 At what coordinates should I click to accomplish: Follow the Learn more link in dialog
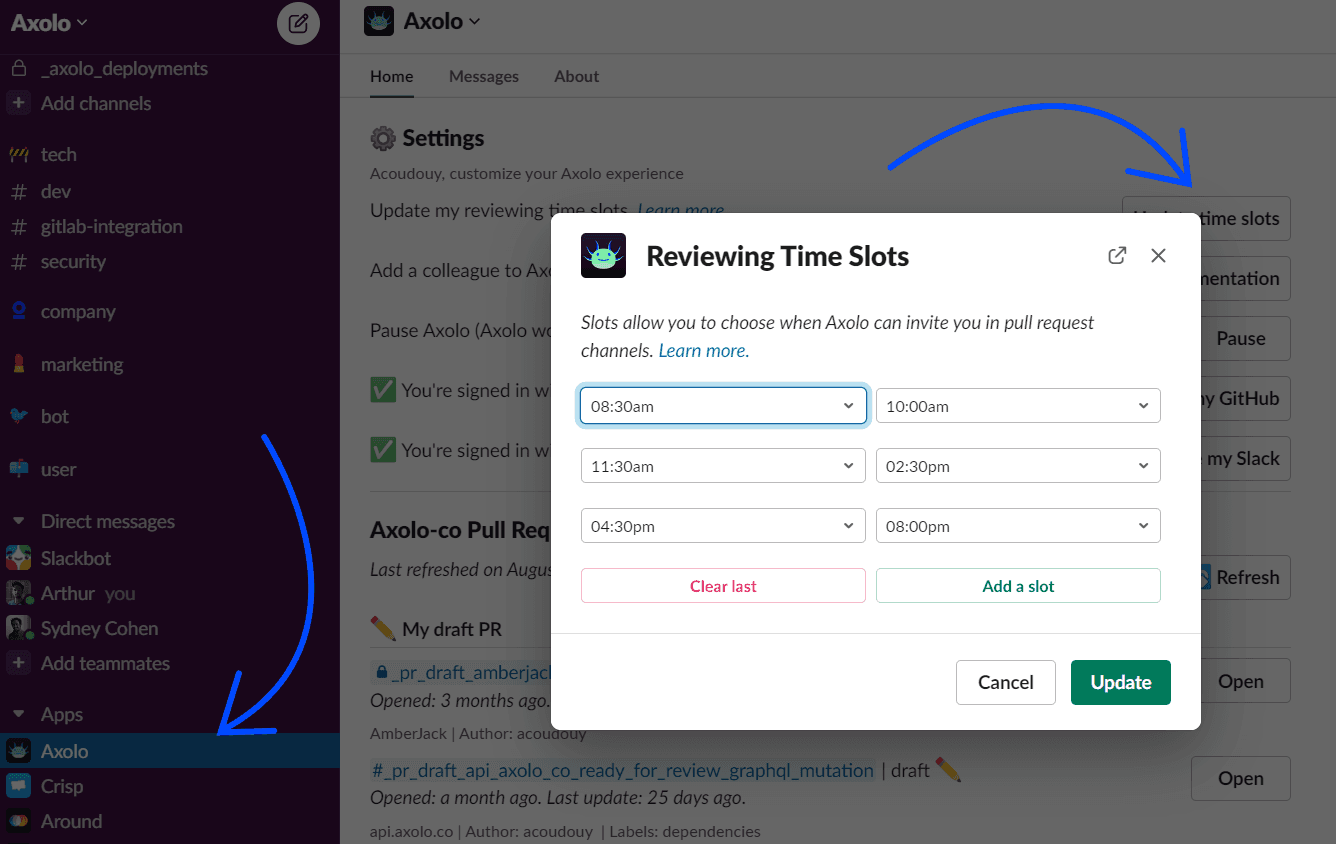702,351
